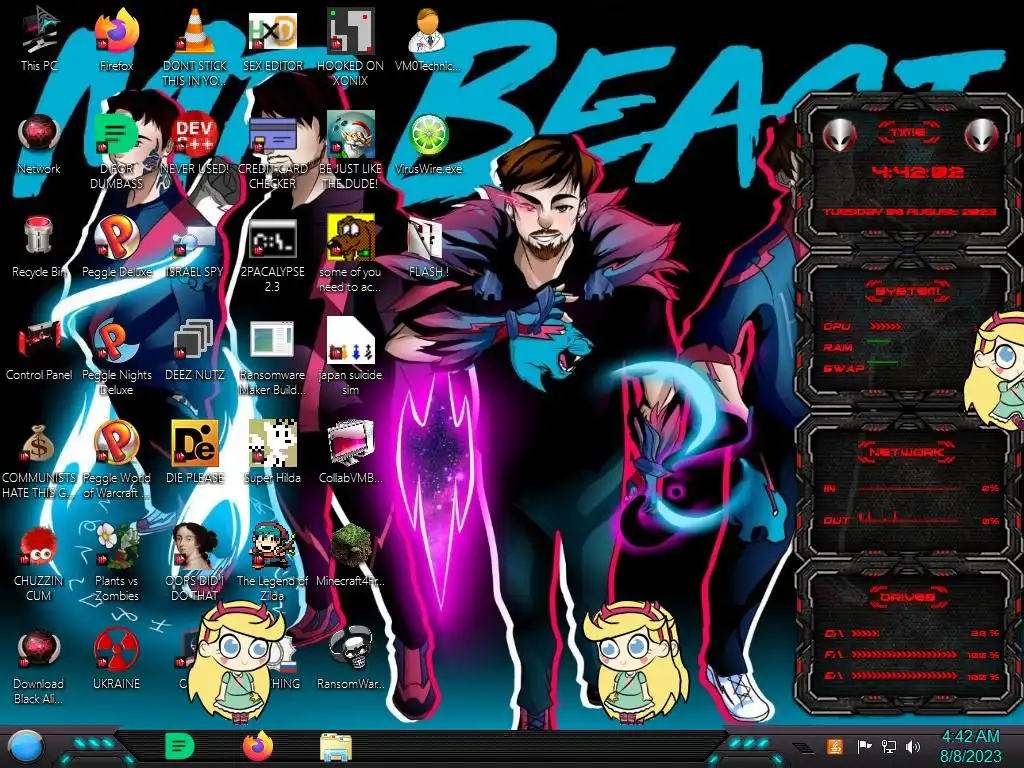Select the DIE PLEASE yellow De icon

(x=195, y=443)
